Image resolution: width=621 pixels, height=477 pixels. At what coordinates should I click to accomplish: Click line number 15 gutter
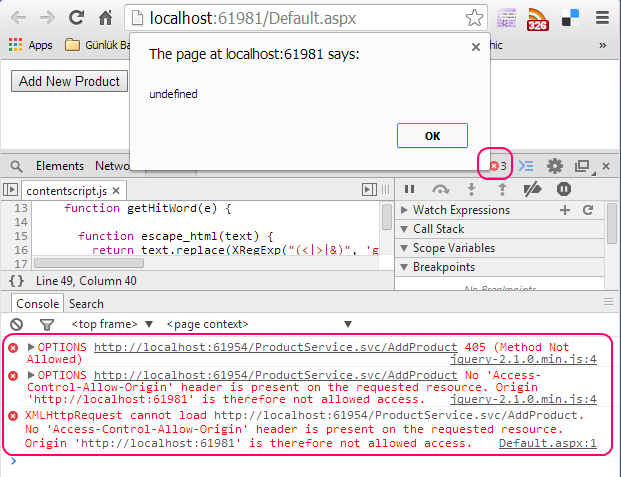pos(21,236)
